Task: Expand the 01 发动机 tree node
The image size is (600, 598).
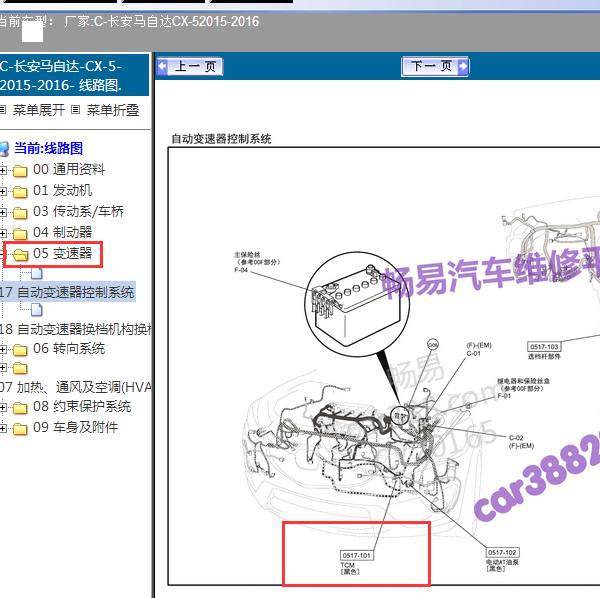Action: pyautogui.click(x=3, y=191)
